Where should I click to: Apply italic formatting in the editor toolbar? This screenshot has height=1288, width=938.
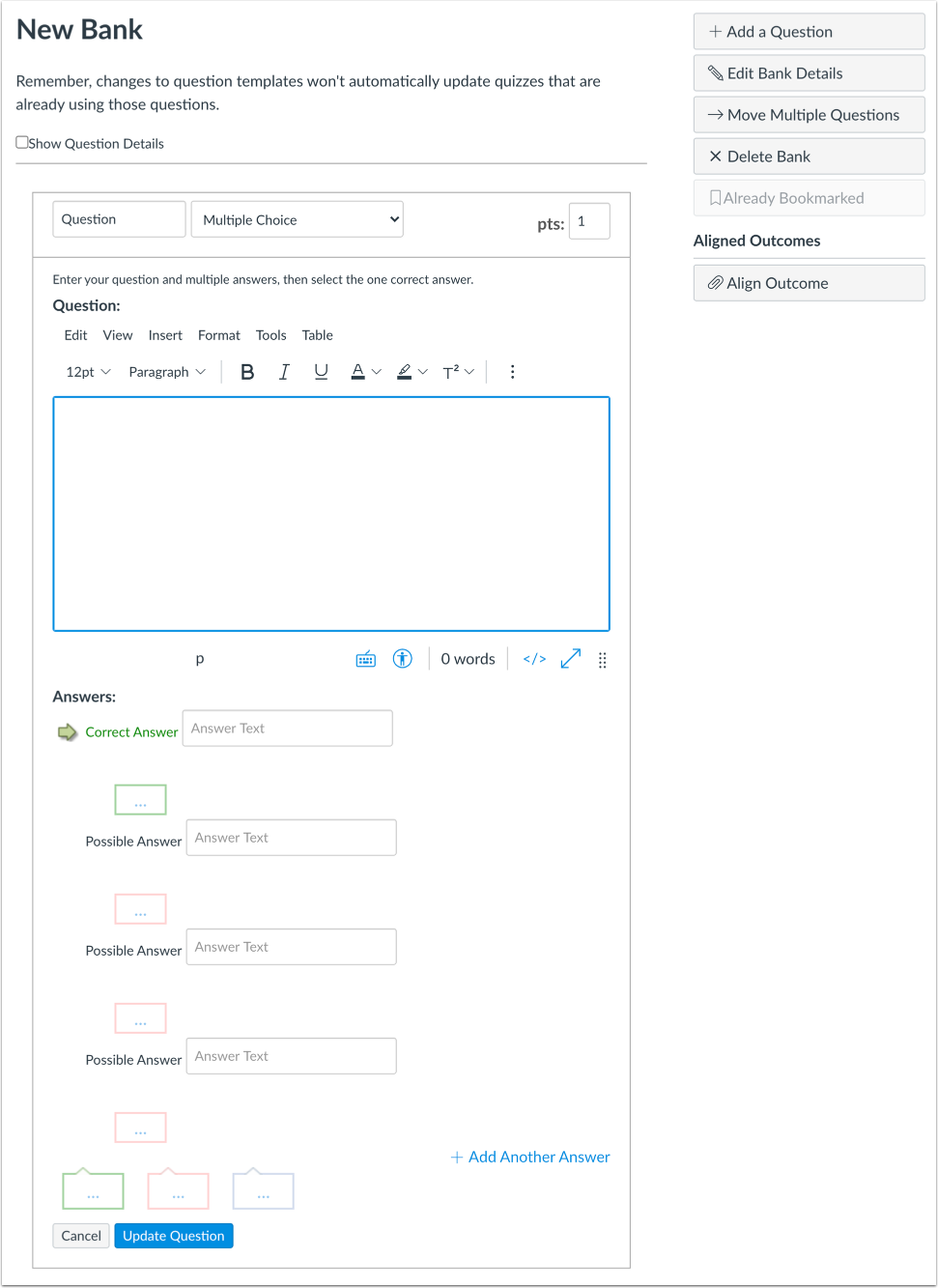pyautogui.click(x=284, y=371)
